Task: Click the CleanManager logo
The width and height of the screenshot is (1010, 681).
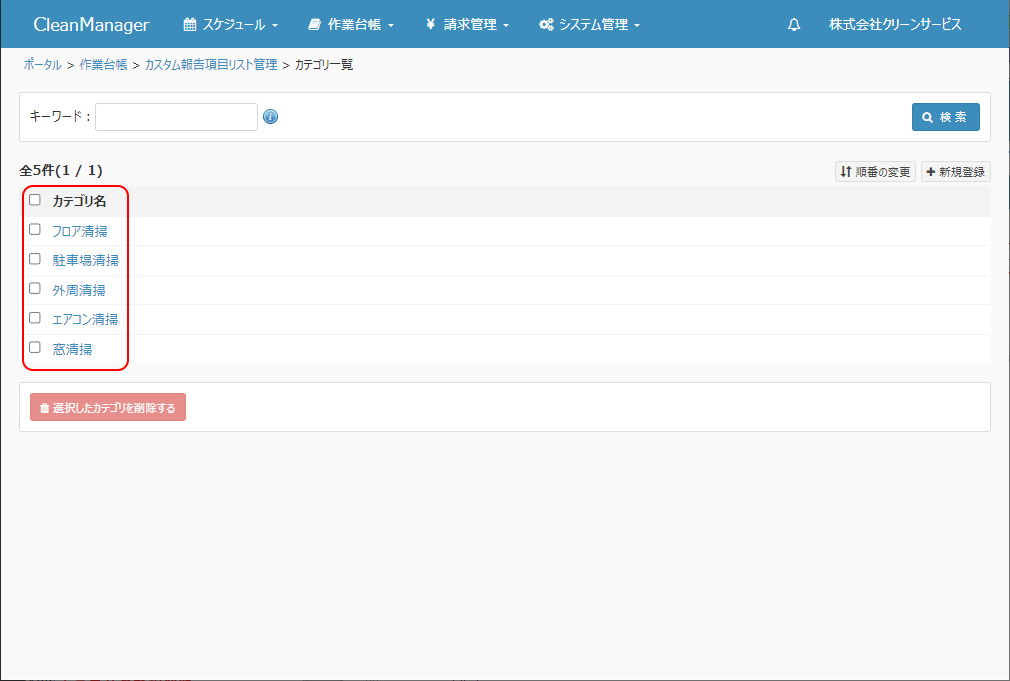Action: [x=91, y=25]
